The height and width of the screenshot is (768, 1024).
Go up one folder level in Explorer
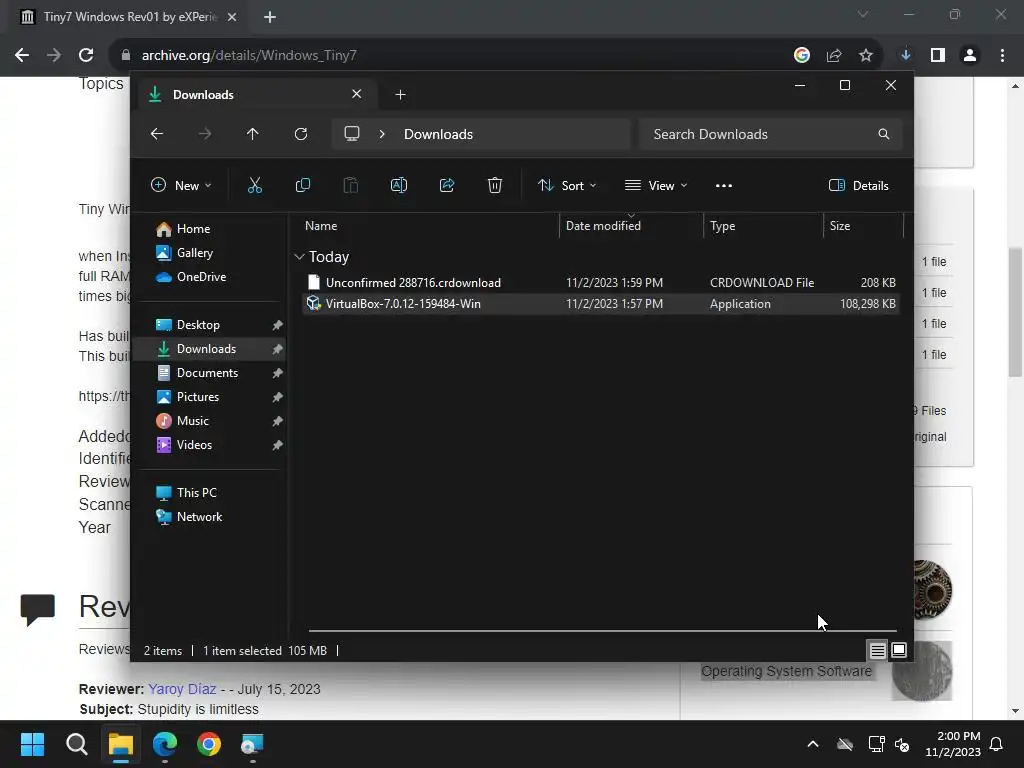[253, 134]
